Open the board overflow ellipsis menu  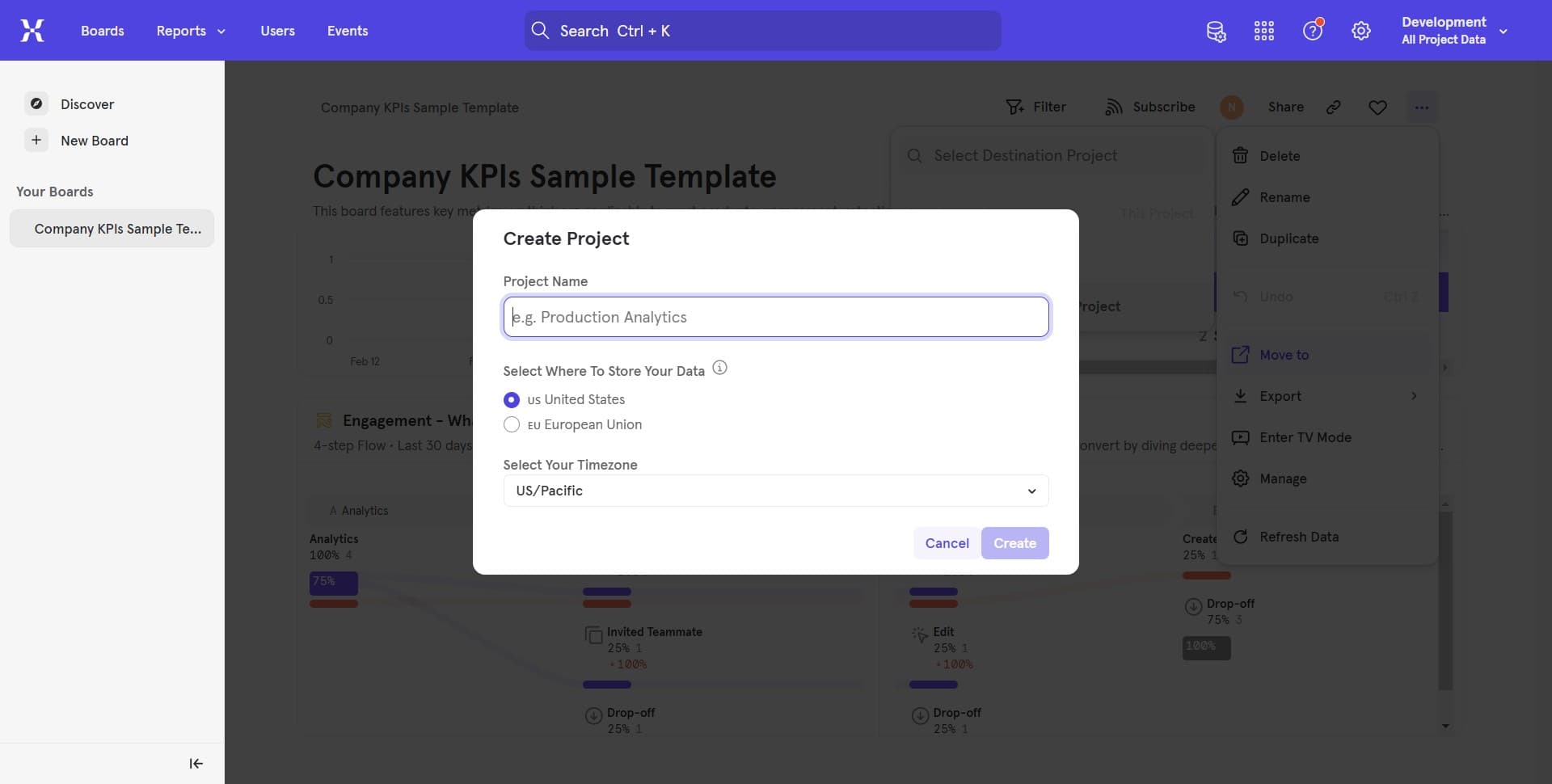pyautogui.click(x=1423, y=107)
